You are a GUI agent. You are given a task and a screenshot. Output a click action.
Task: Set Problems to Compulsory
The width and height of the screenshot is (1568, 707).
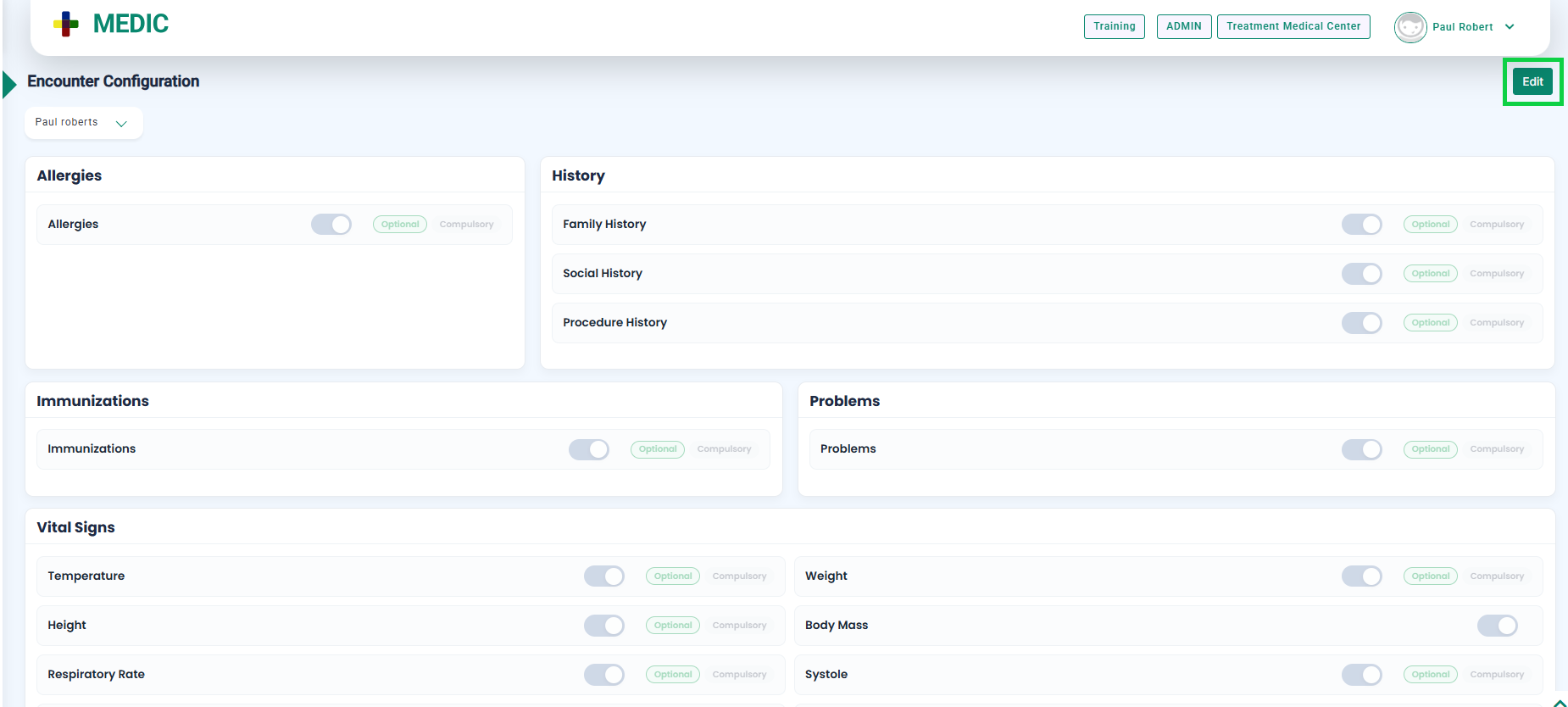(1496, 449)
